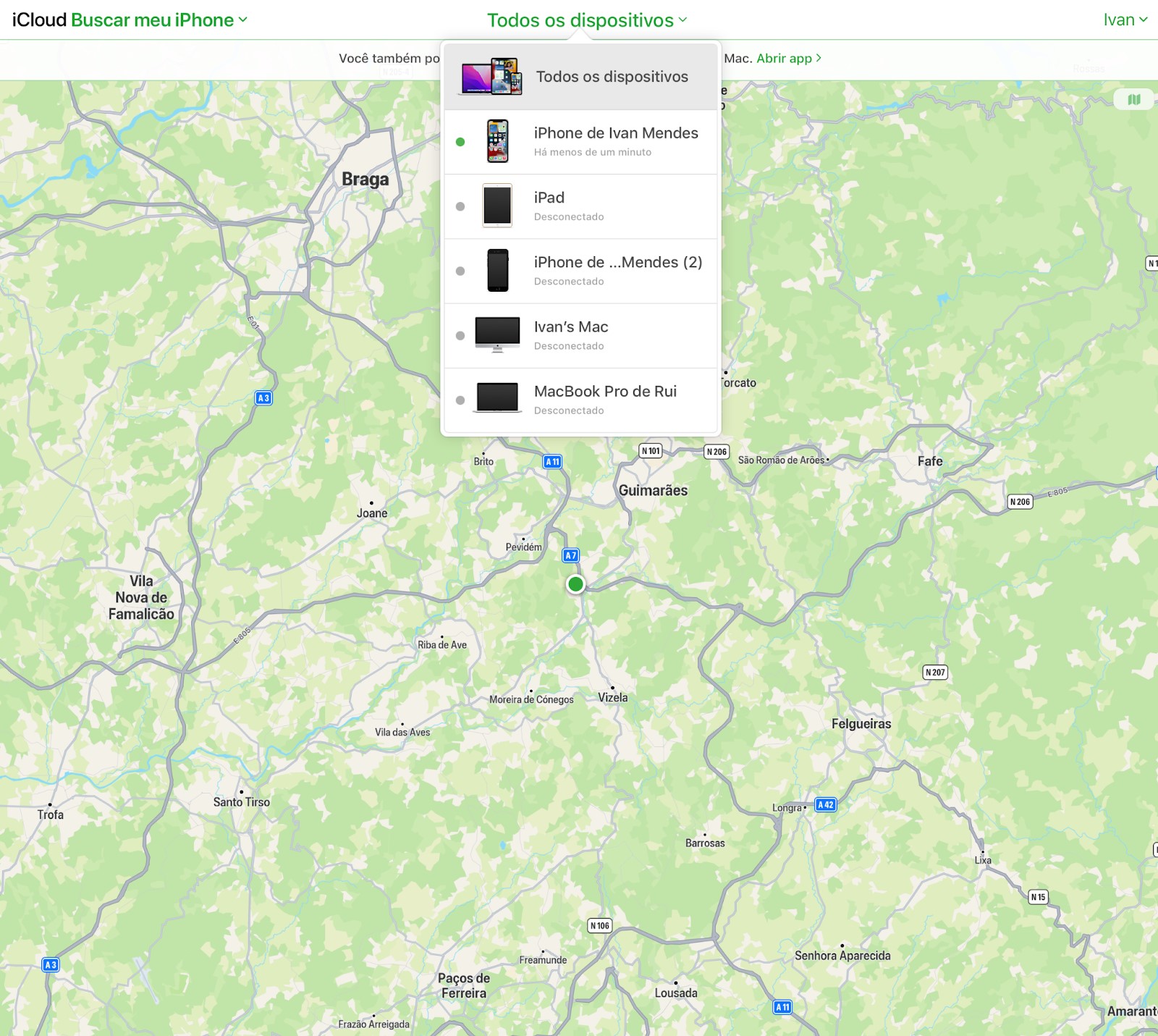
Task: Click the N207 road marker on map
Action: click(935, 672)
